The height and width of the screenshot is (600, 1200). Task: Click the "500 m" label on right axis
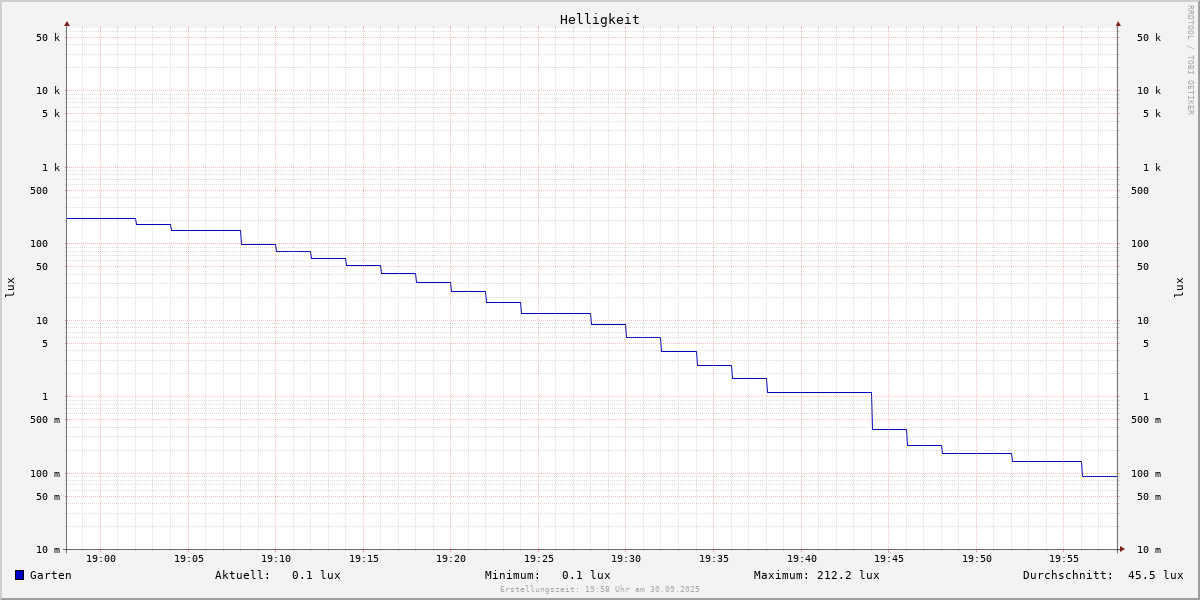pos(1146,420)
